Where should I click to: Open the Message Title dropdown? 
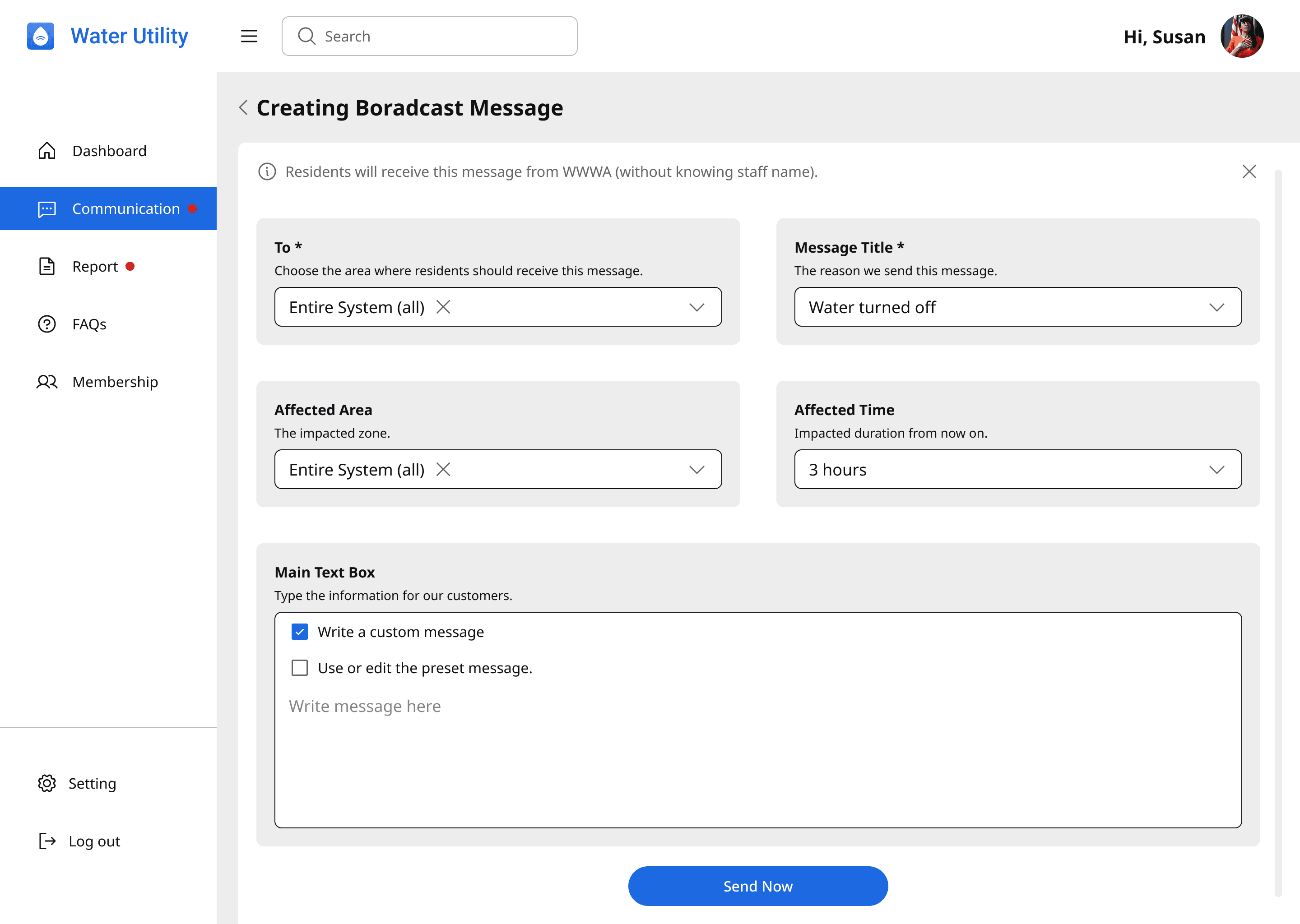click(x=1216, y=307)
